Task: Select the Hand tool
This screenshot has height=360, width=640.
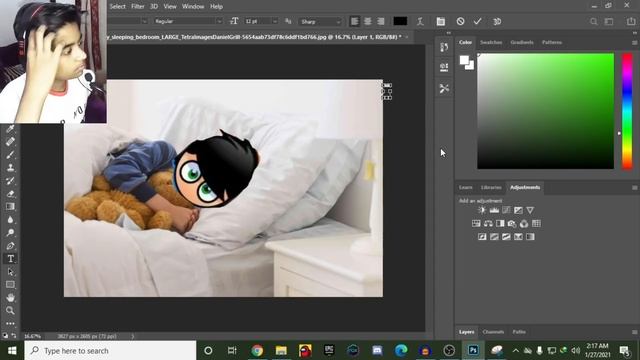Action: click(x=10, y=298)
